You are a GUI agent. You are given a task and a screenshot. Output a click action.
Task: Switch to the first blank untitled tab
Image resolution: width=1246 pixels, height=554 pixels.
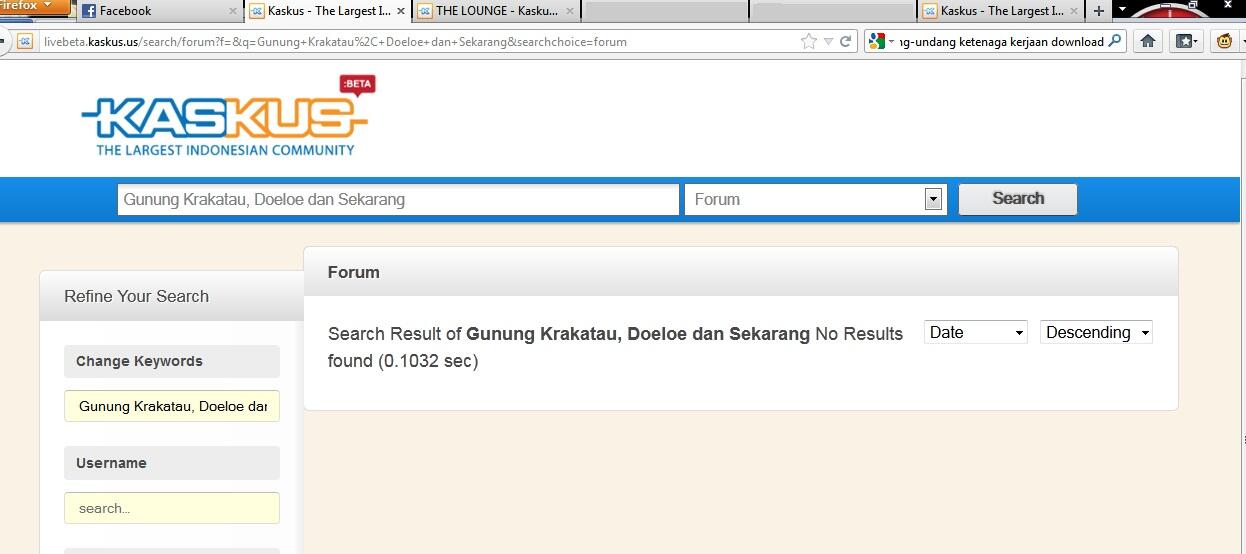665,11
